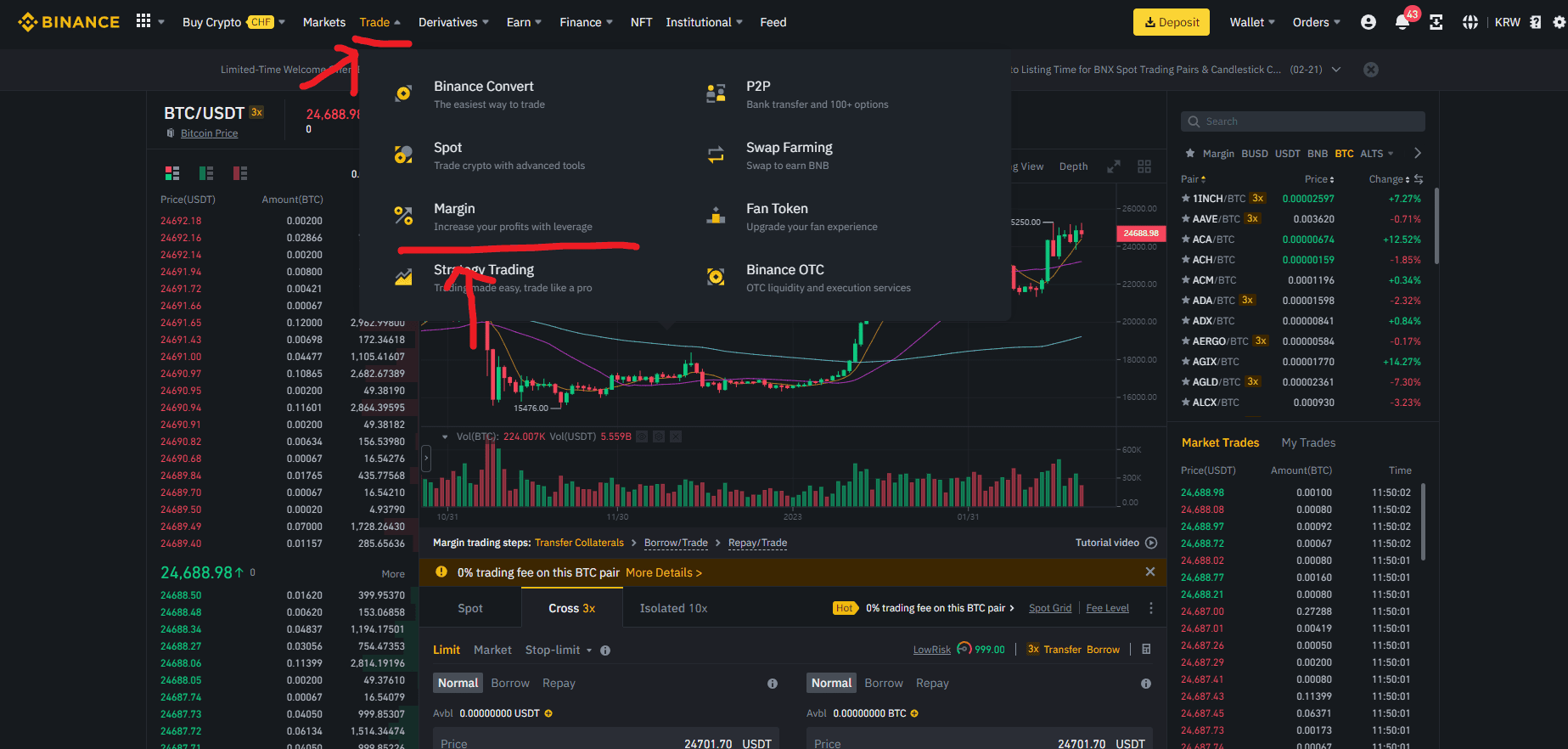The width and height of the screenshot is (1568, 749).
Task: Toggle the favorite star for AAVE/BTC
Action: 1185,219
